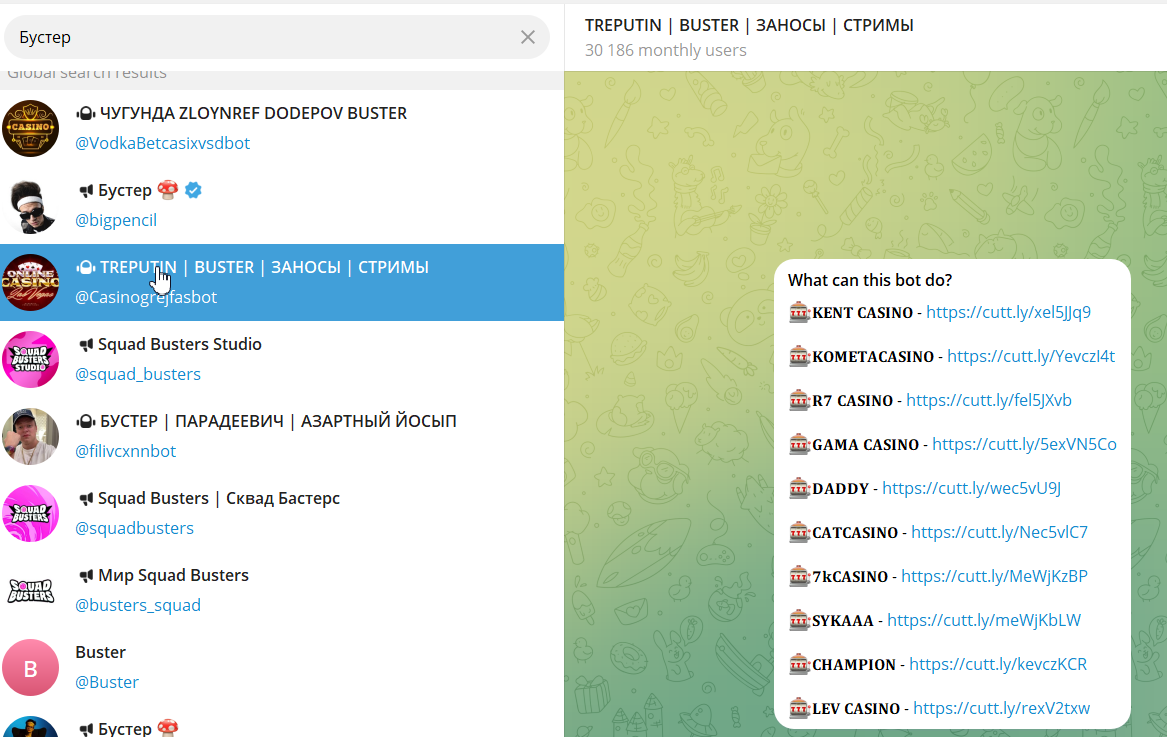Open the Online Casino avatar of TREPUTIN bot
This screenshot has width=1167, height=737.
31,283
